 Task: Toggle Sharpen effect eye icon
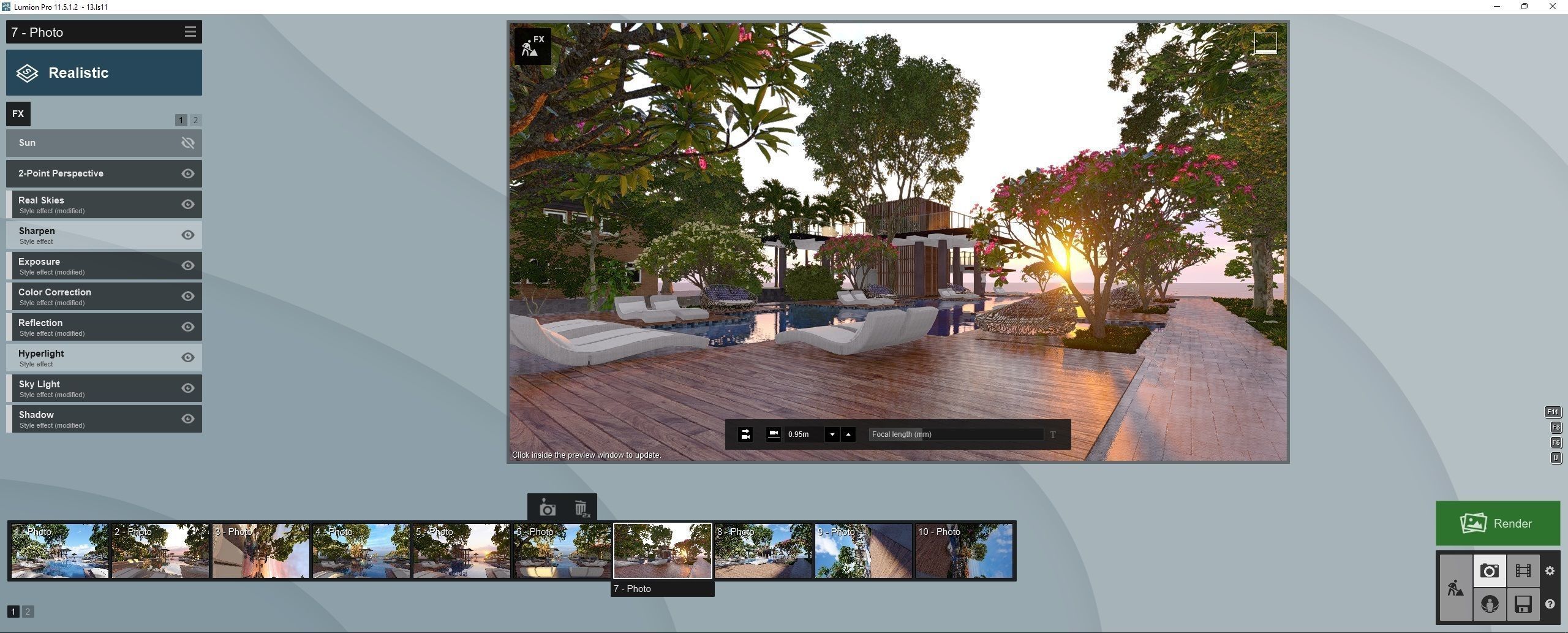(188, 235)
